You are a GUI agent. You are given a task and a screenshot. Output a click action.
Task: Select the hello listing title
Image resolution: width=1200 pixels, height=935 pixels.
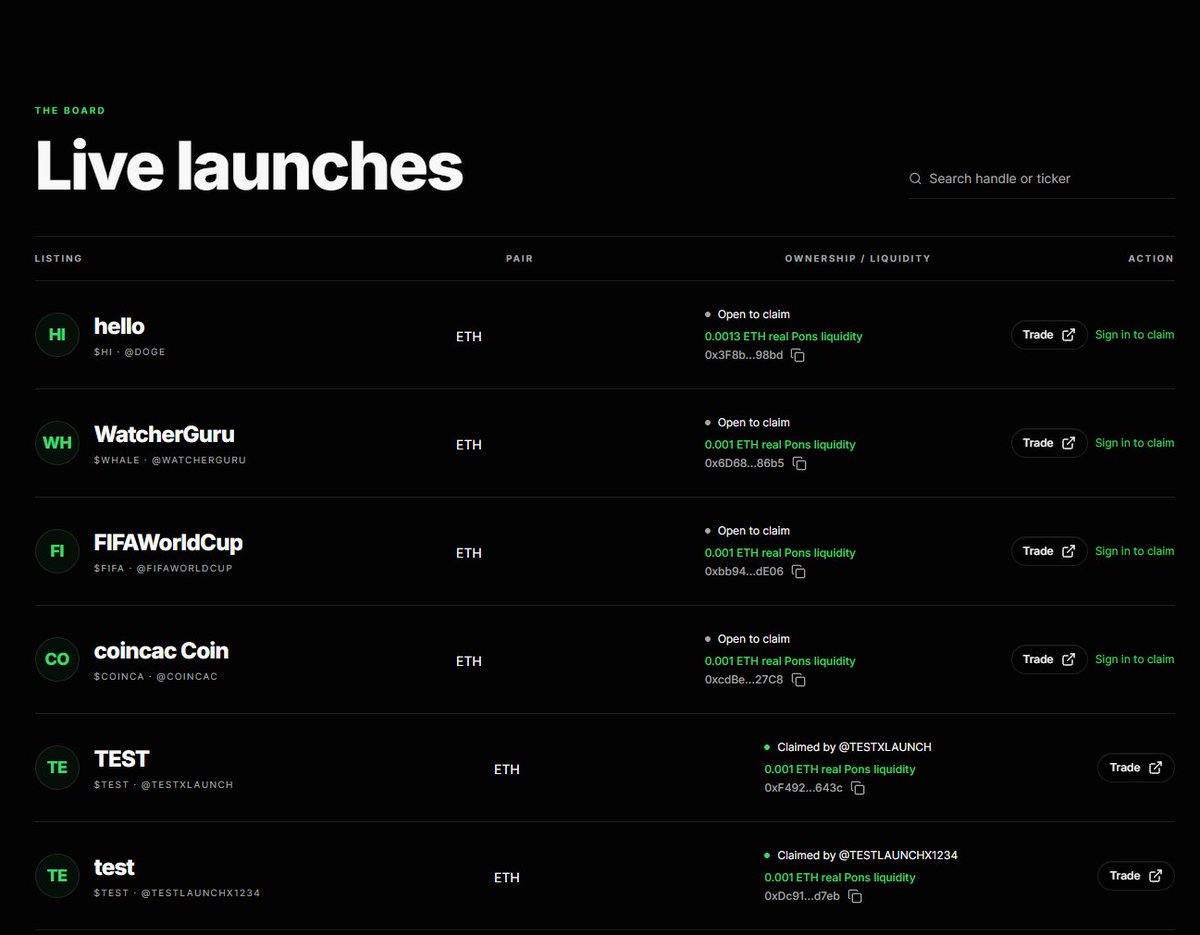point(119,326)
